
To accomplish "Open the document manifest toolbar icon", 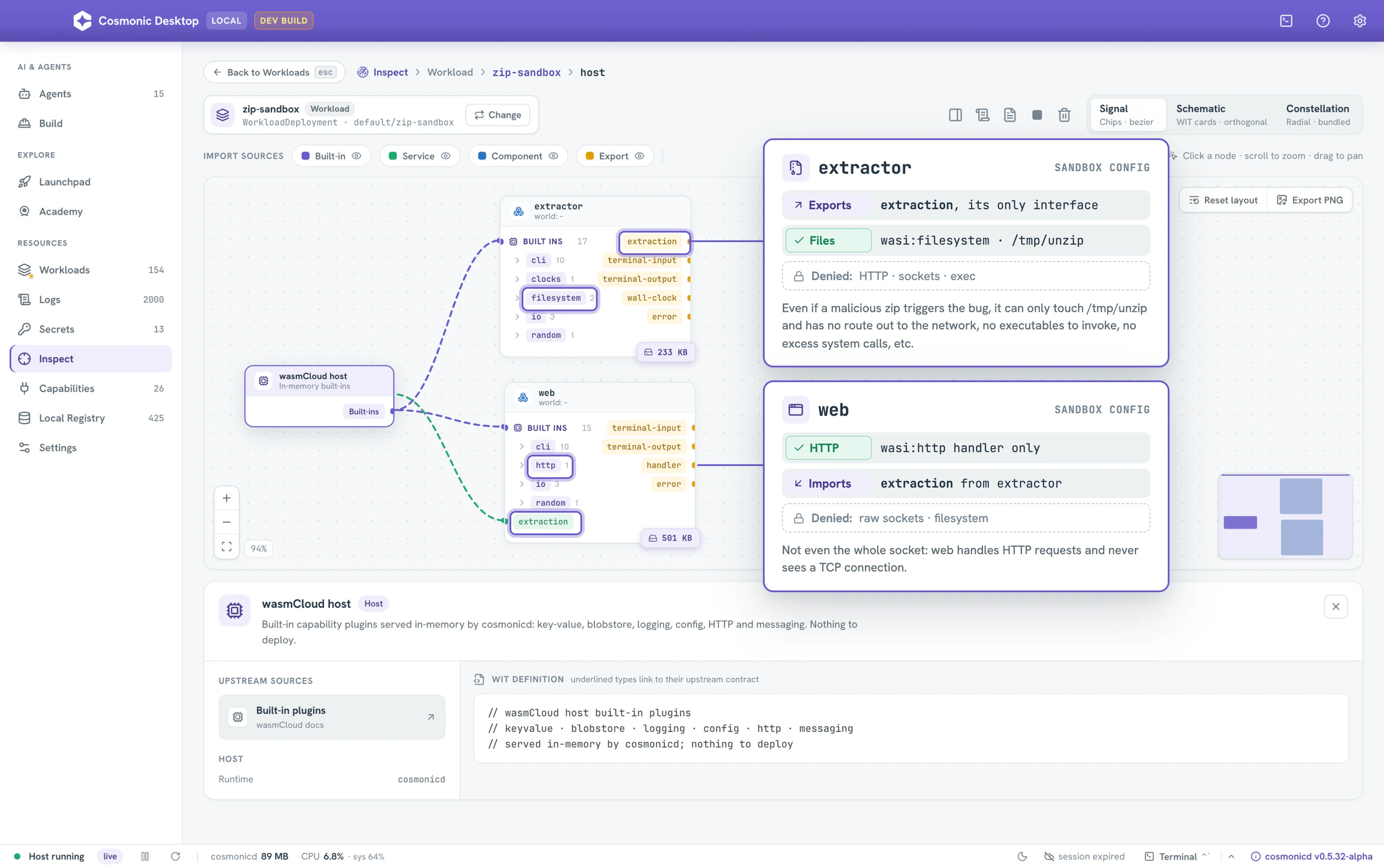I will point(1010,115).
